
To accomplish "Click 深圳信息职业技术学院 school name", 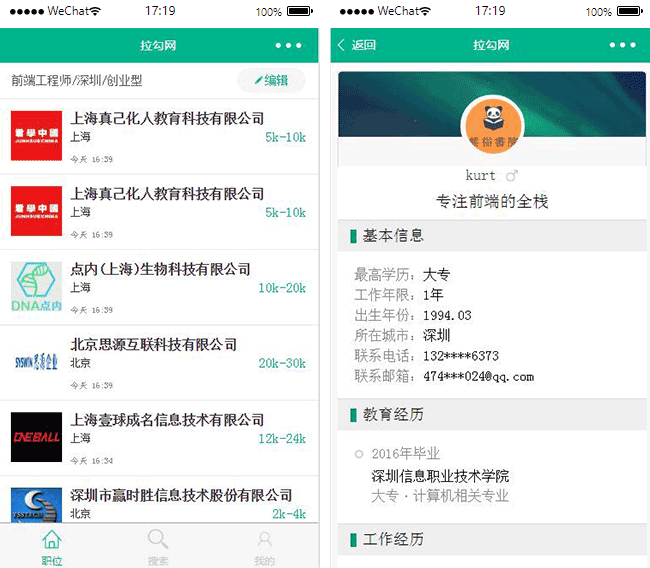I will click(x=440, y=476).
